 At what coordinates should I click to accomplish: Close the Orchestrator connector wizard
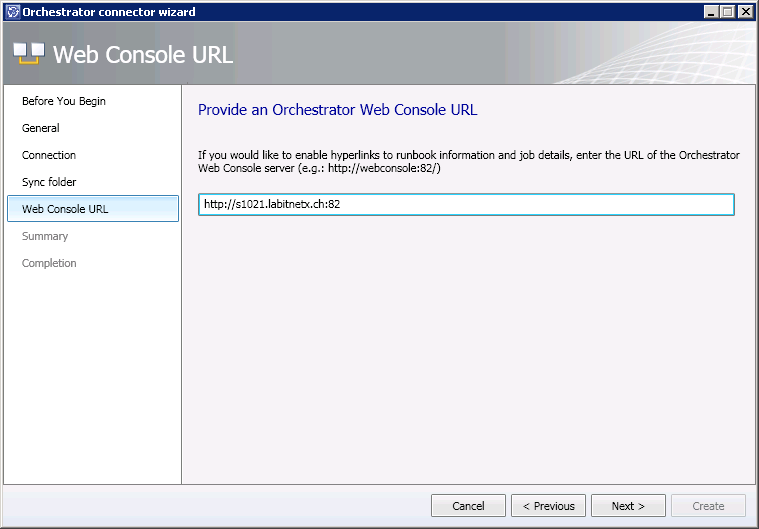click(x=746, y=12)
